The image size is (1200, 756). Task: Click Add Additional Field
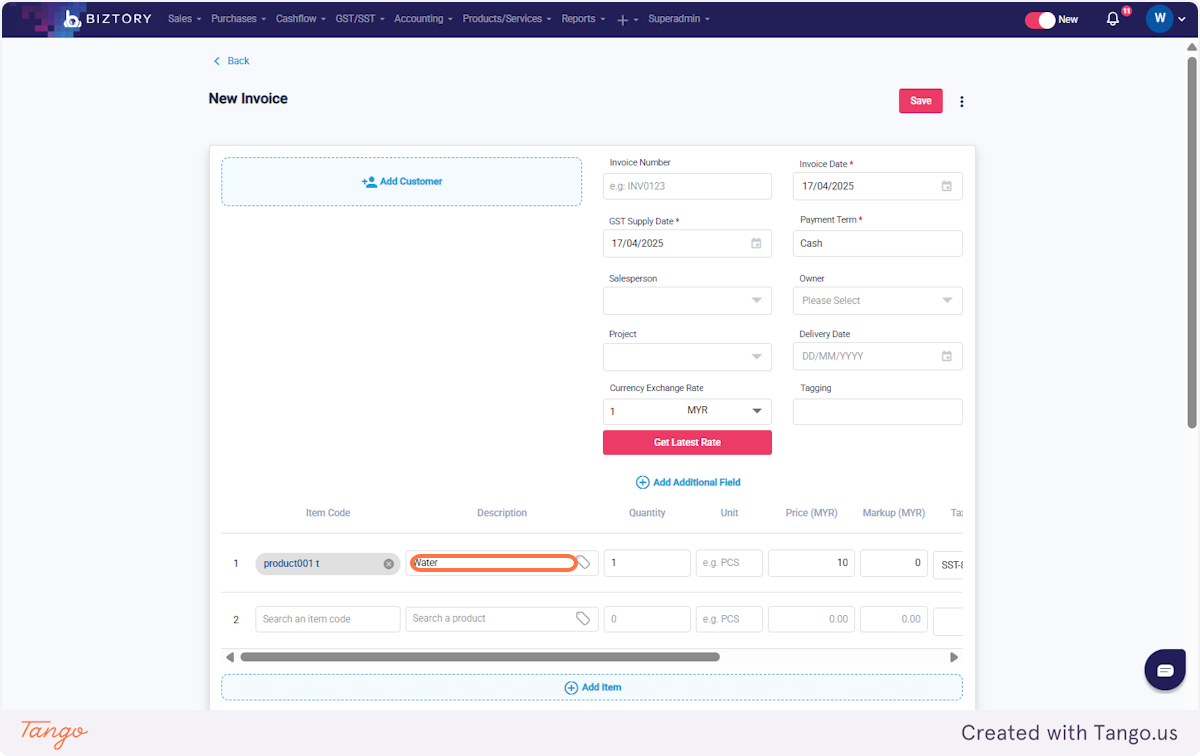[x=688, y=482]
